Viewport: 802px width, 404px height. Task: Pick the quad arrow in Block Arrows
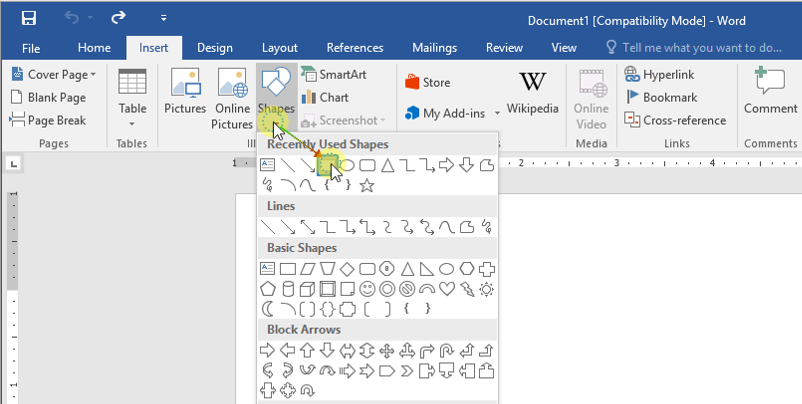(387, 351)
